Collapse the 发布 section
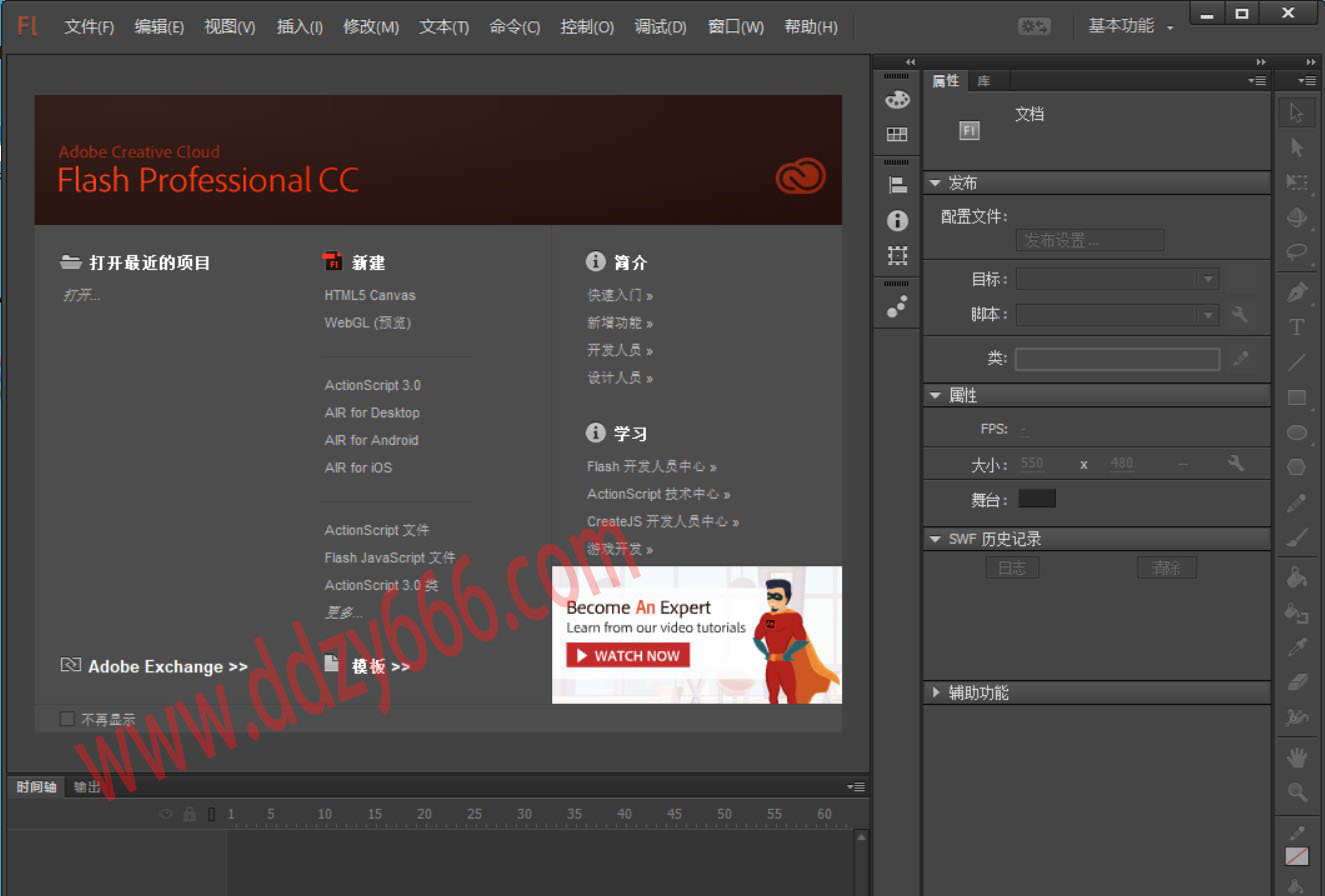This screenshot has width=1325, height=896. pos(935,183)
